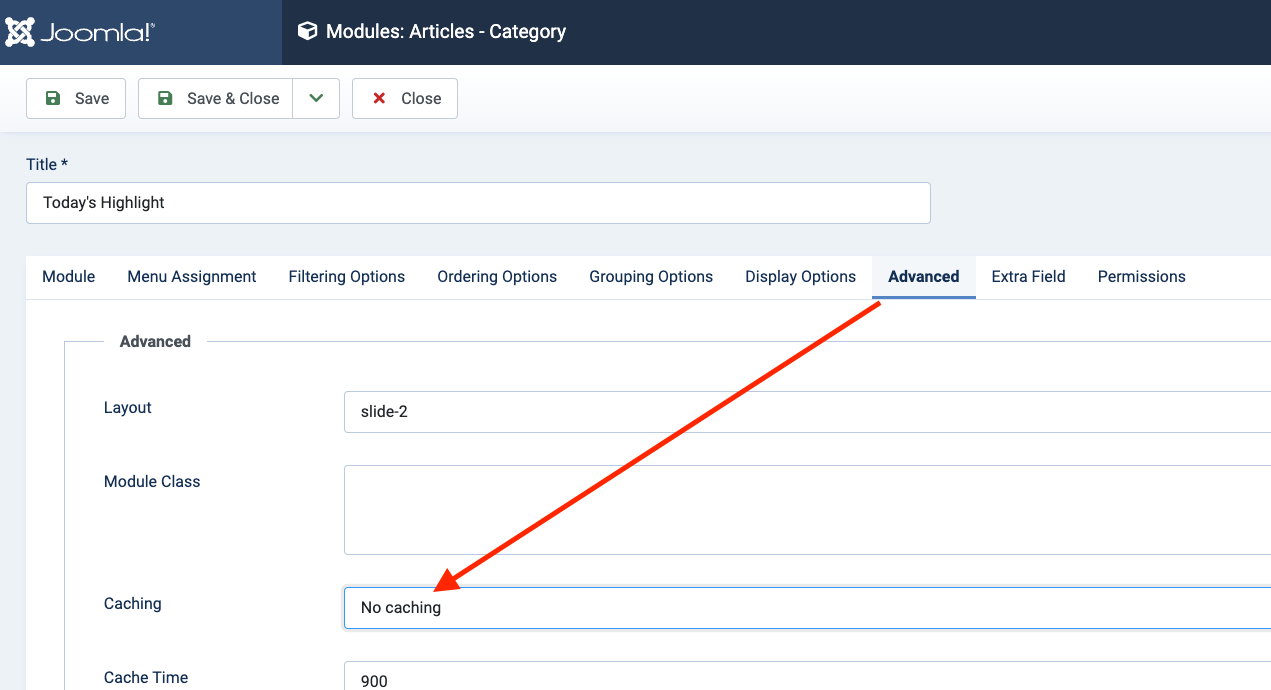1271x690 pixels.
Task: Open the Menu Assignment tab
Action: (192, 277)
